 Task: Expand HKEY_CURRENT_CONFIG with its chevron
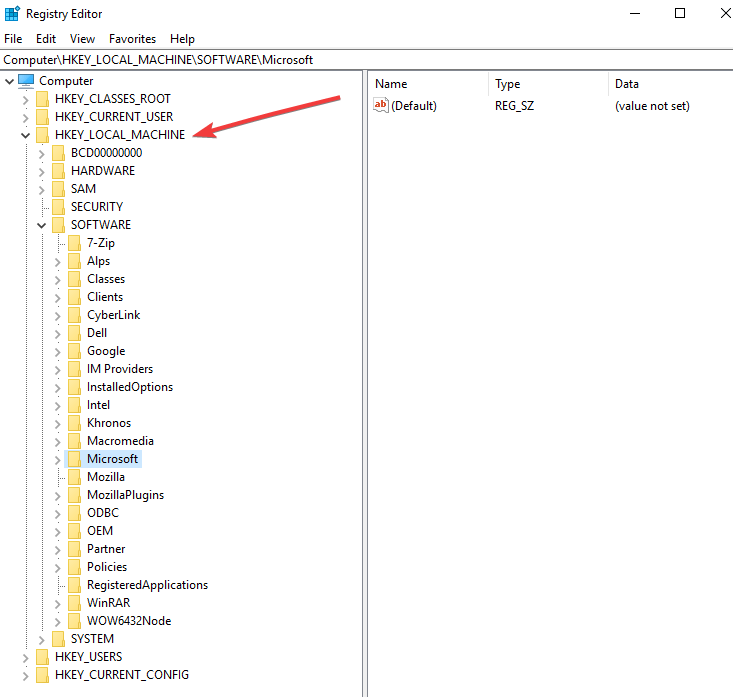coord(26,675)
